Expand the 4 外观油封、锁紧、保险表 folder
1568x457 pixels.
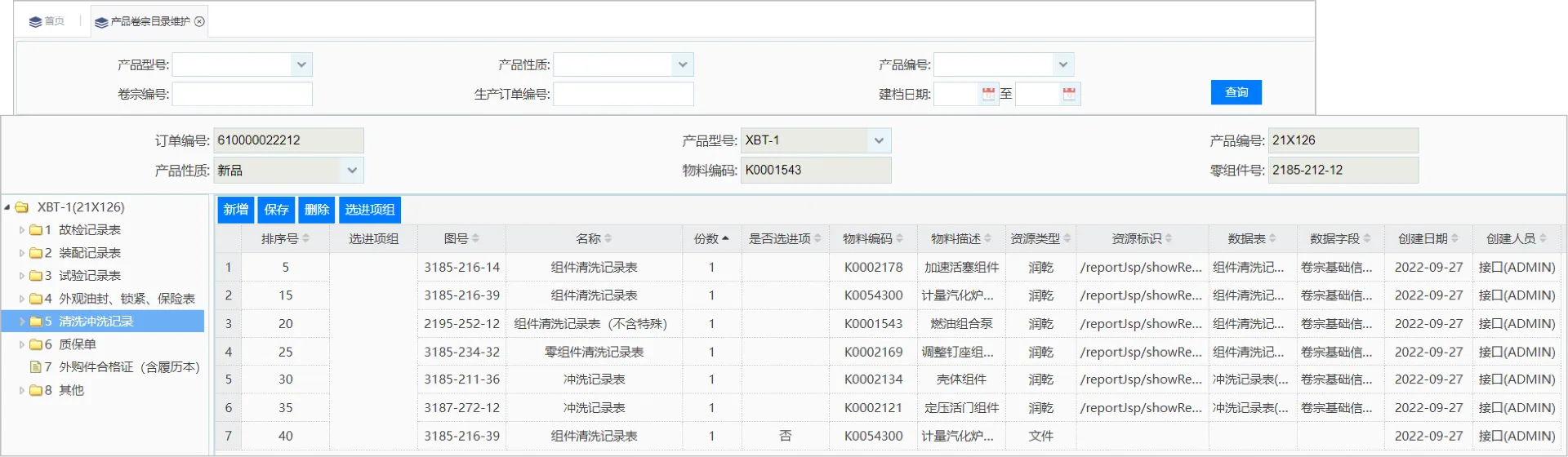tap(22, 299)
